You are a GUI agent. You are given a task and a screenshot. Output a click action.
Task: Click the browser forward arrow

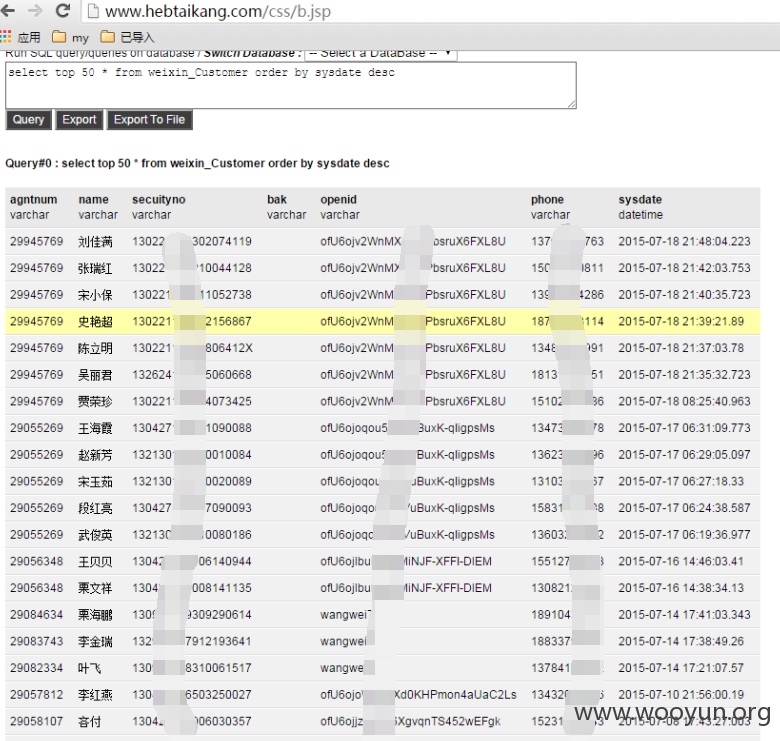[x=35, y=10]
